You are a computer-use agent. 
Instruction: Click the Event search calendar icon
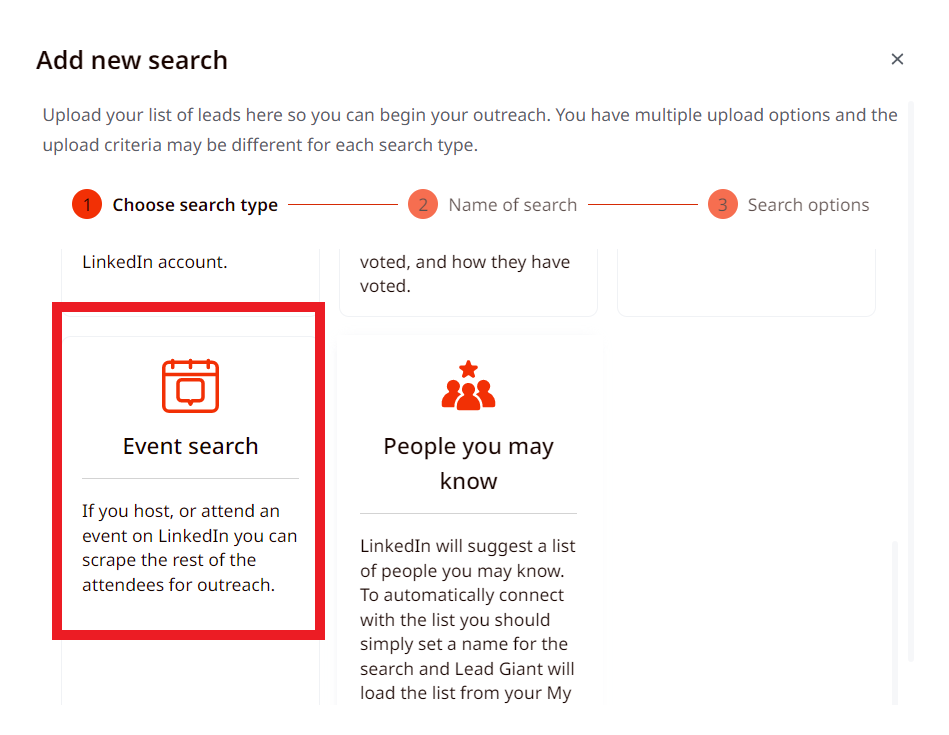click(x=190, y=386)
